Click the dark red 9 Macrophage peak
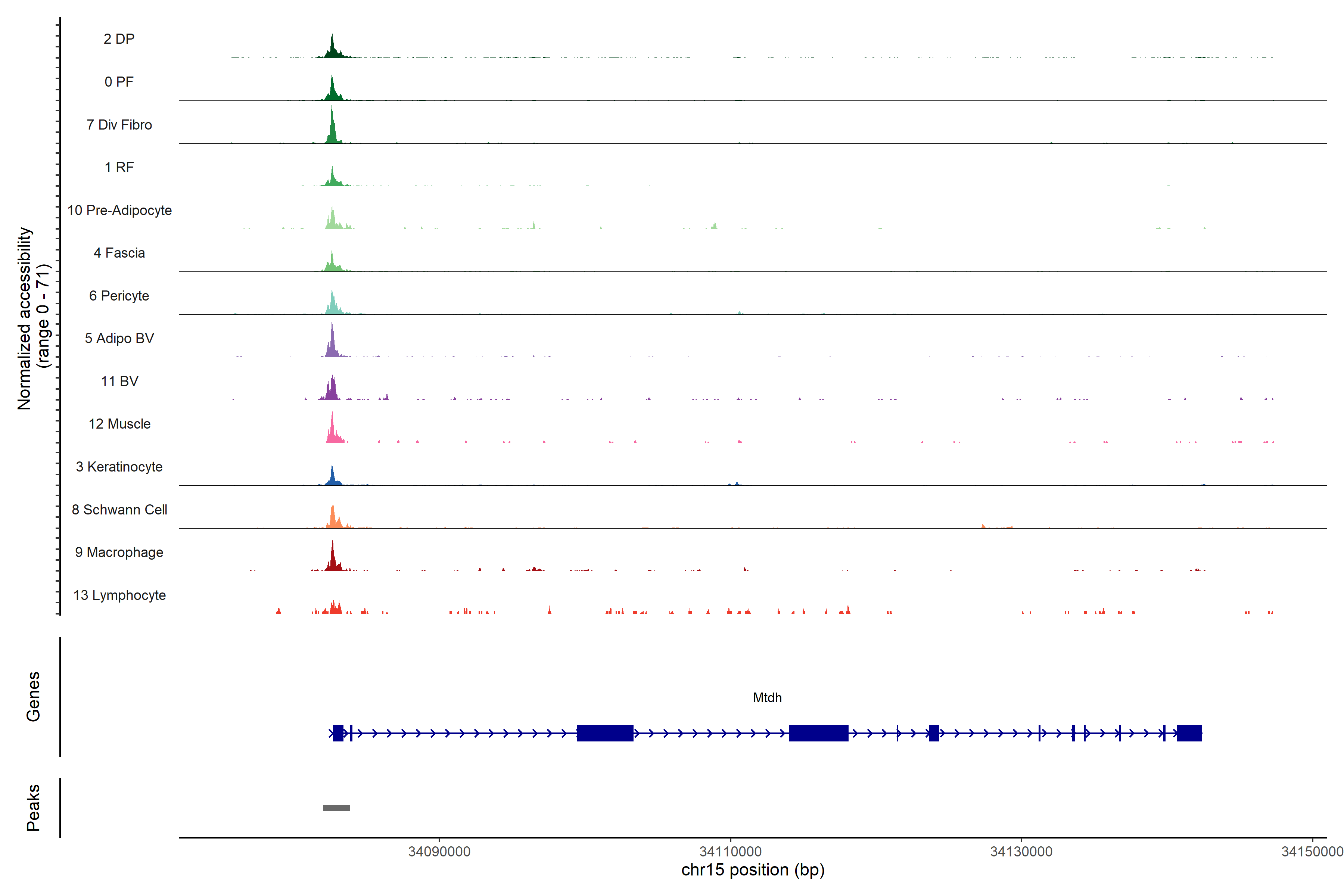 pos(333,561)
